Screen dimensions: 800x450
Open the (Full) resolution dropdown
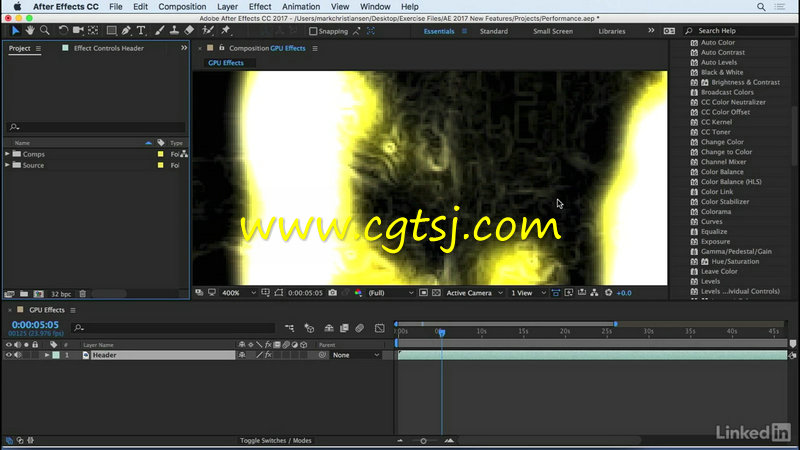point(391,293)
